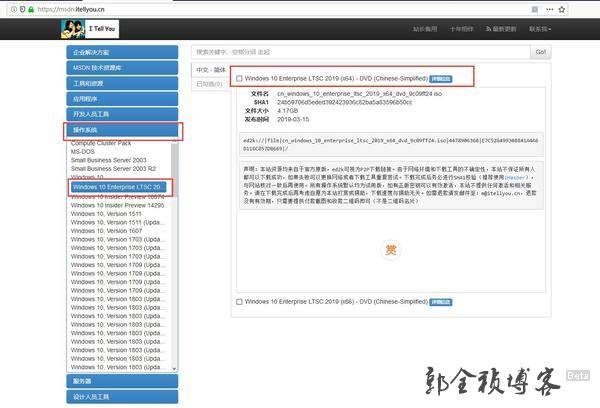Screen dimensions: 600x408
Task: Click the SHA1 hash value text
Action: point(344,102)
